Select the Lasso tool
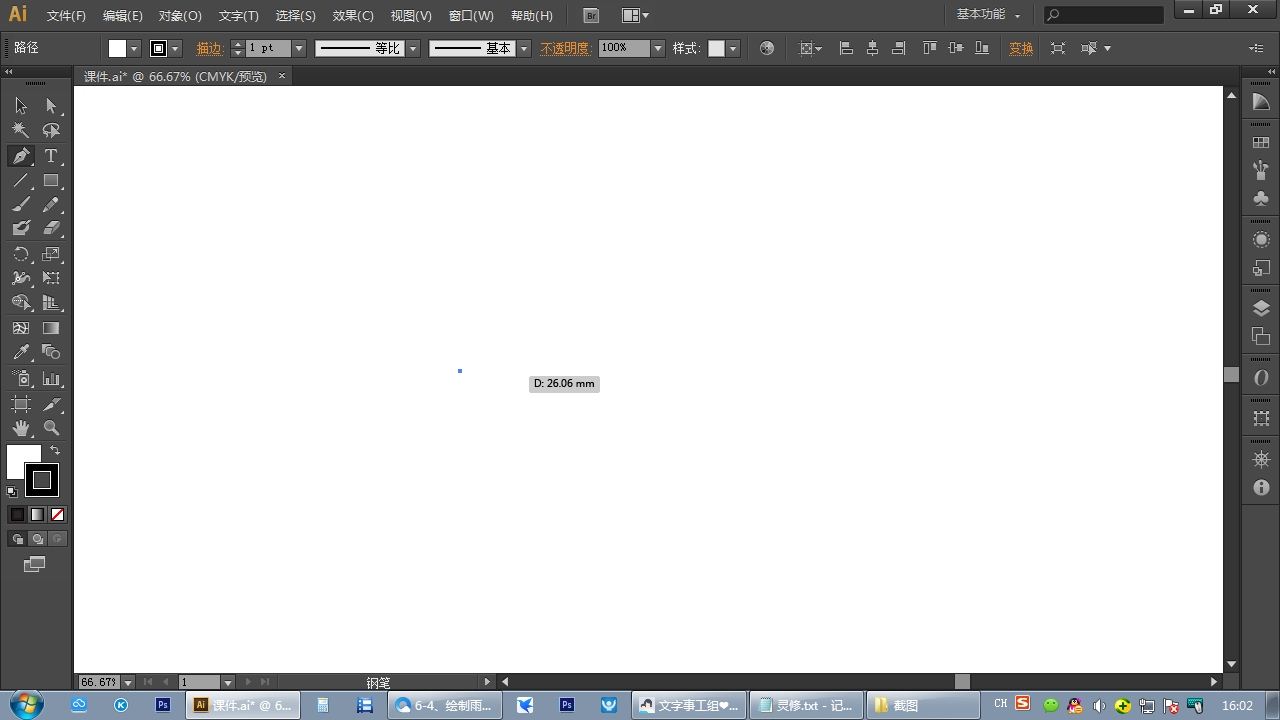 coord(51,130)
